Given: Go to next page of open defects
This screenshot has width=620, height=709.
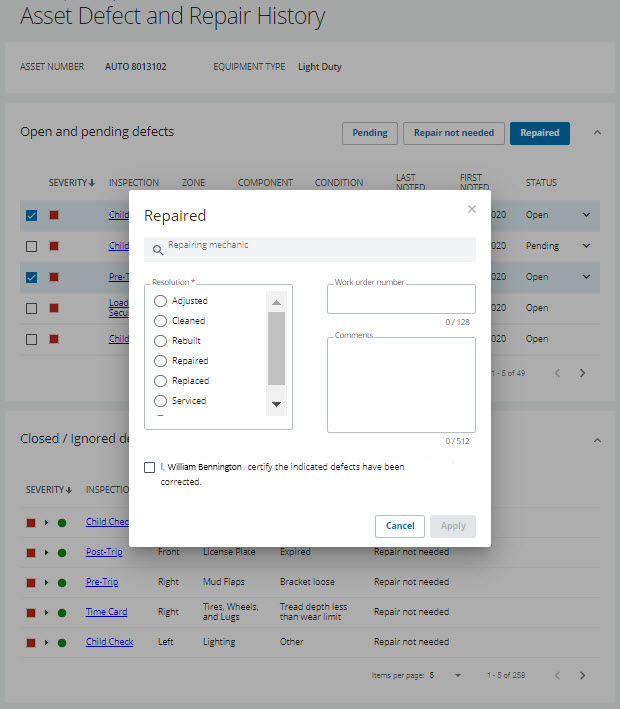Looking at the screenshot, I should 582,373.
